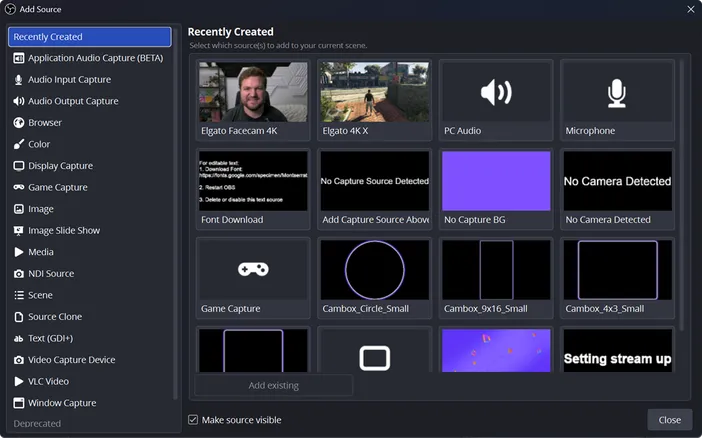Click the Browser globe icon

point(18,123)
